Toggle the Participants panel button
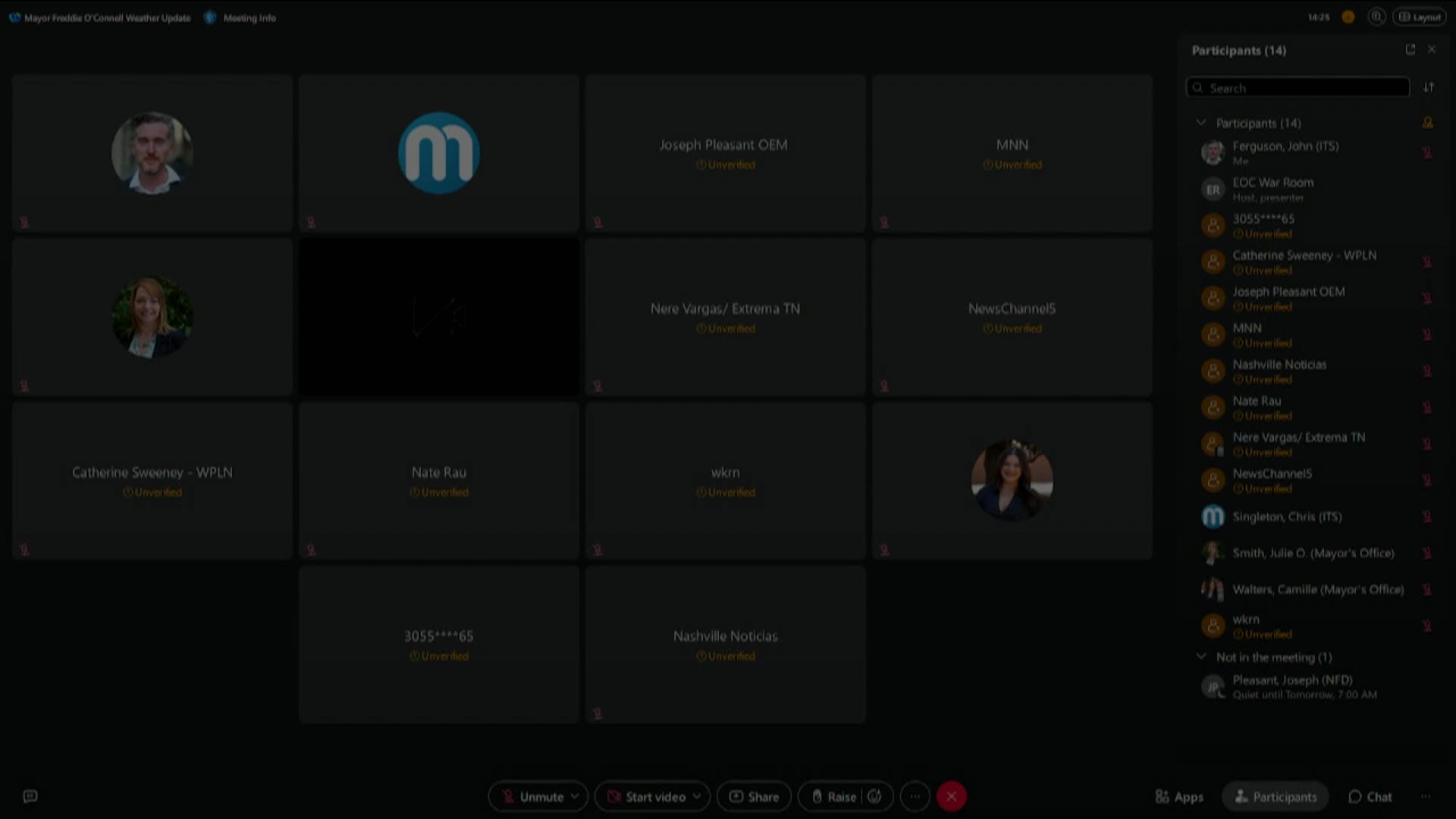Viewport: 1456px width, 819px height. pos(1276,796)
